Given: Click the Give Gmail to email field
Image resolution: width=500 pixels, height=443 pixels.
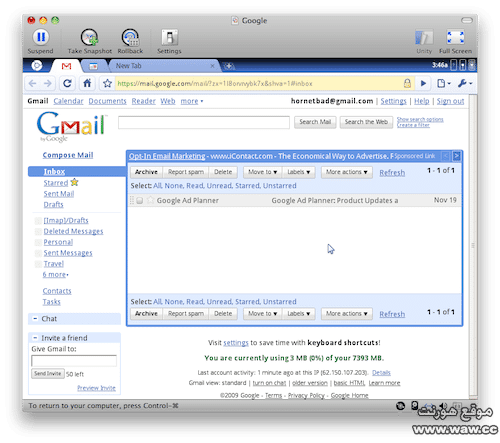Looking at the screenshot, I should click(x=74, y=361).
